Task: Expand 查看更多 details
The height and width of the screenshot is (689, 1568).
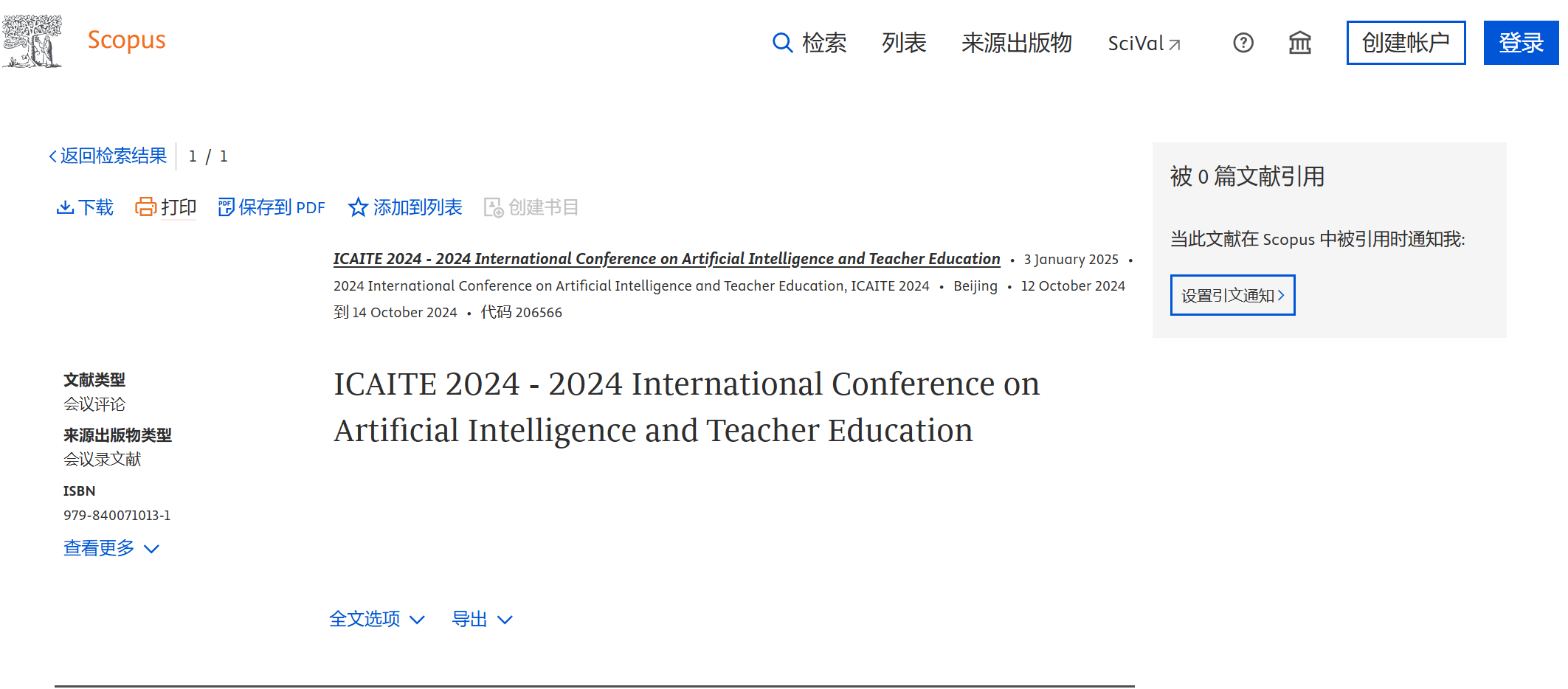Action: click(111, 548)
